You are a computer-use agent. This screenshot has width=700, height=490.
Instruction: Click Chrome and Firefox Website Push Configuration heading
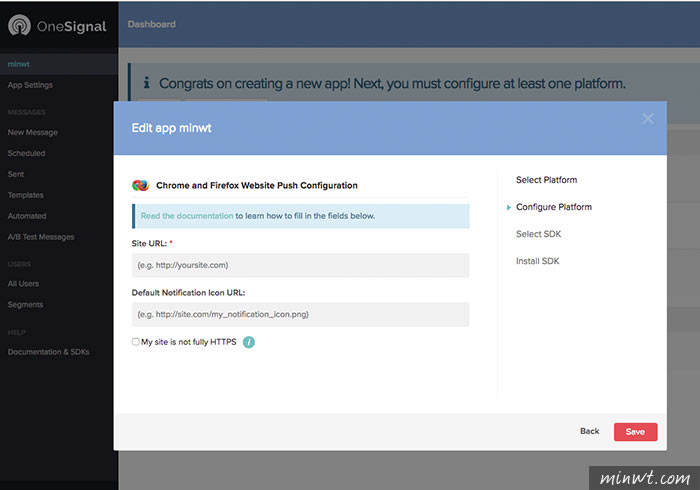click(257, 186)
